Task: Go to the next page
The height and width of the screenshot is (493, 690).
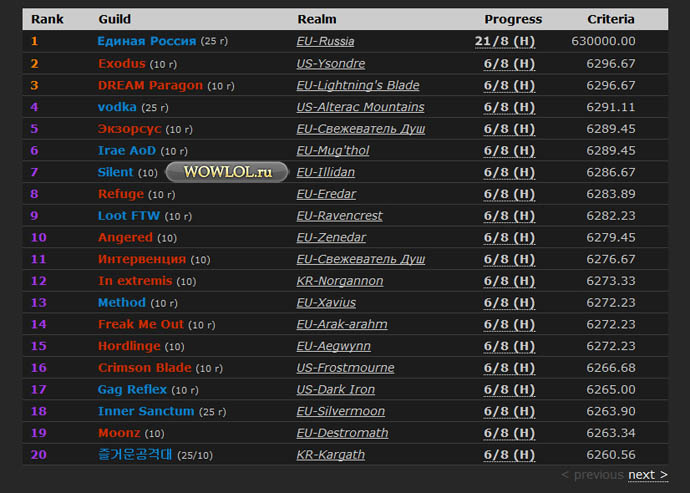Action: 647,474
